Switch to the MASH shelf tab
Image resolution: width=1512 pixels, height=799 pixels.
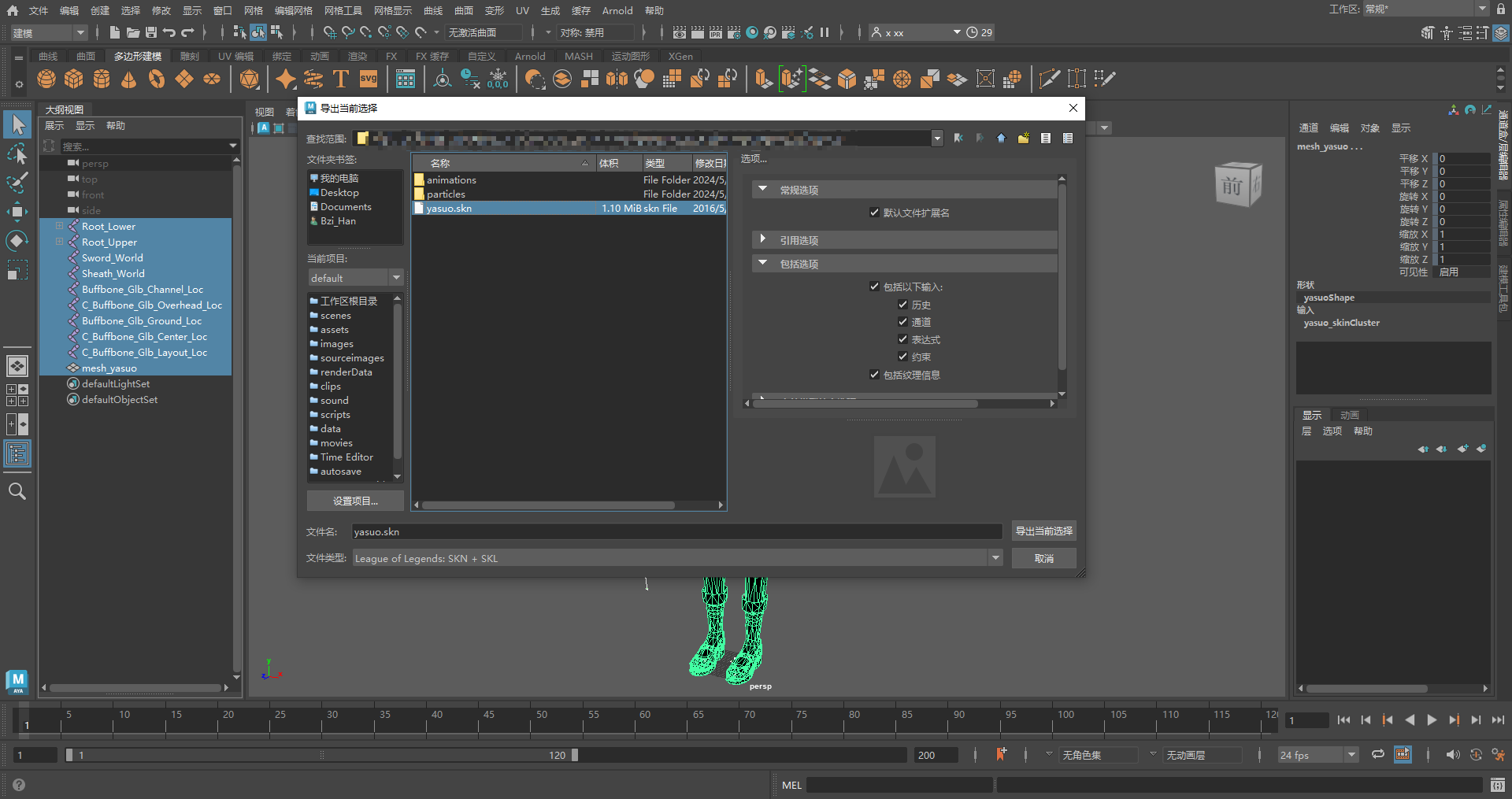pyautogui.click(x=579, y=56)
